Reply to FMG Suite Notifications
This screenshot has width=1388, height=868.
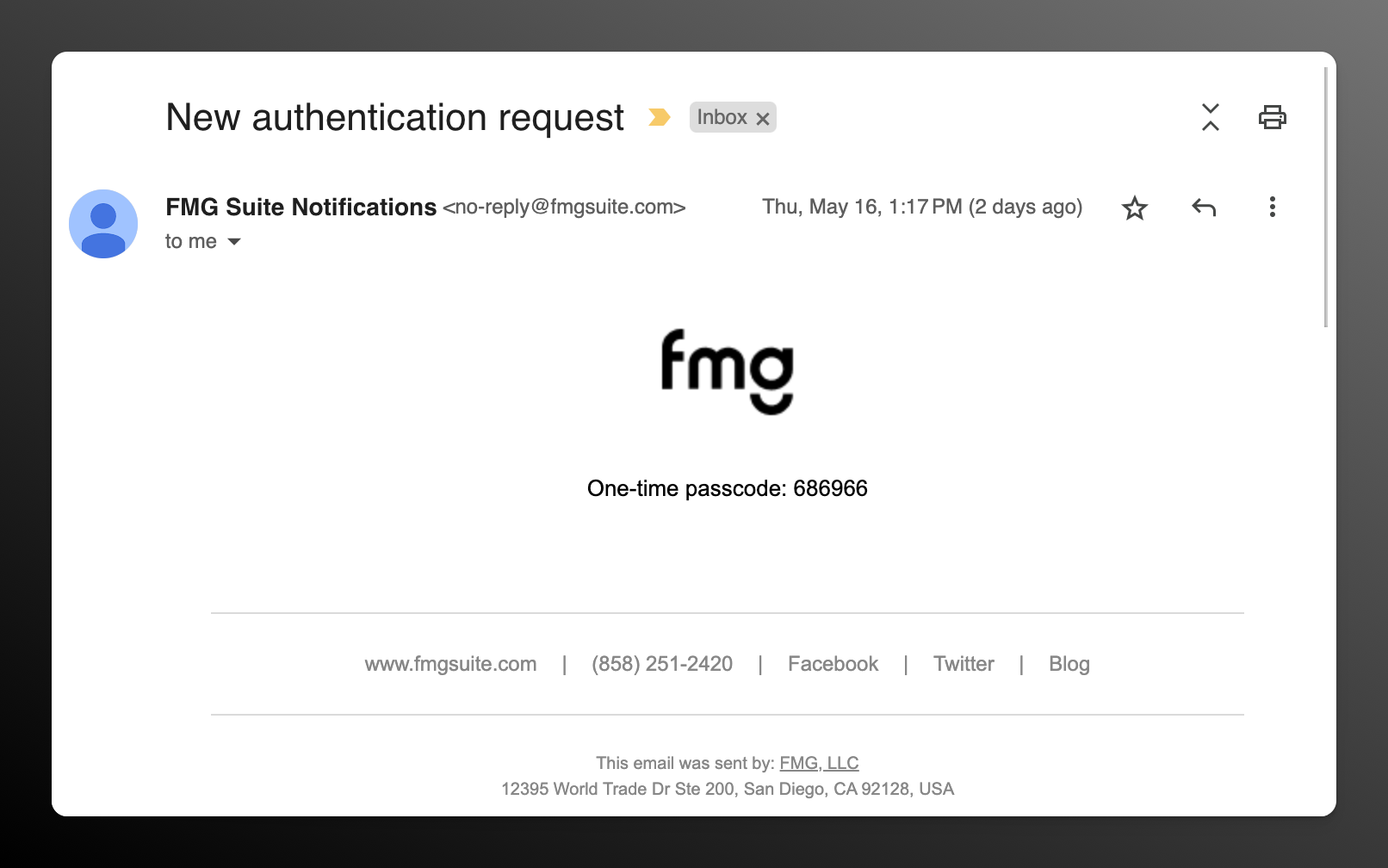1203,207
